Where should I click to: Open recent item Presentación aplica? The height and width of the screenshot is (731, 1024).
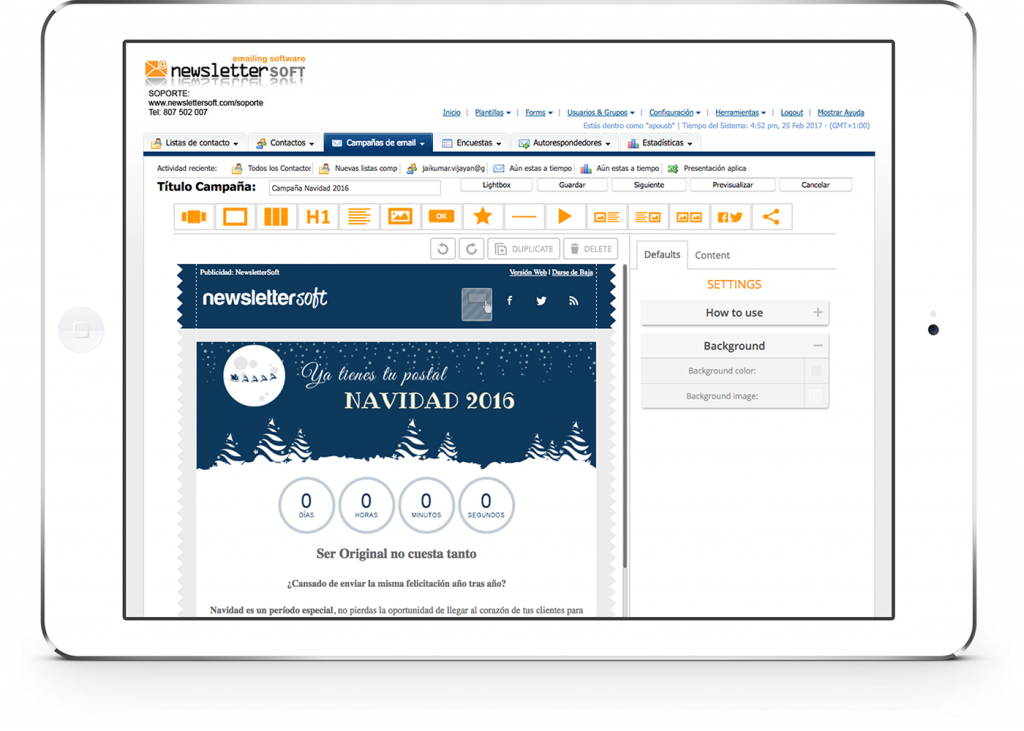pyautogui.click(x=707, y=169)
